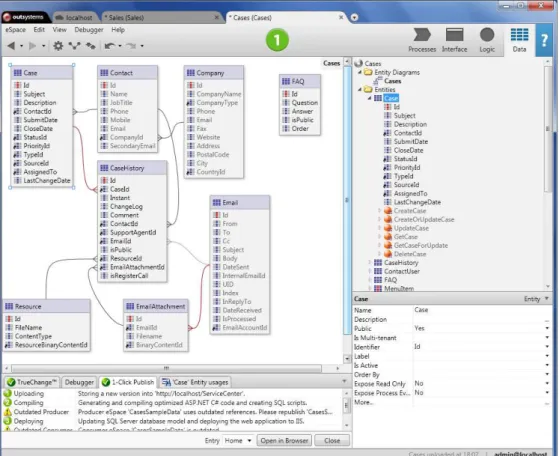
Task: Select the Resource entity in diagram
Action: (x=46, y=306)
